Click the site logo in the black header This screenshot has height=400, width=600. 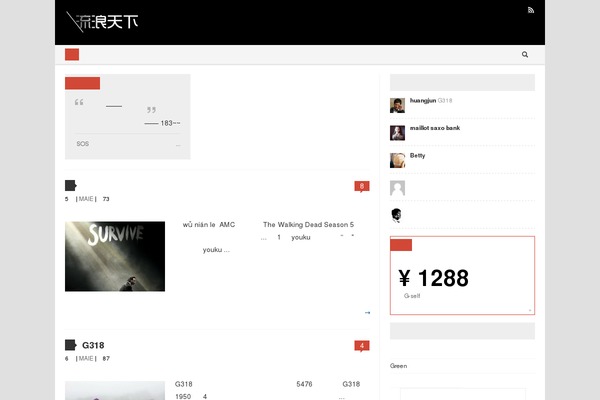102,22
